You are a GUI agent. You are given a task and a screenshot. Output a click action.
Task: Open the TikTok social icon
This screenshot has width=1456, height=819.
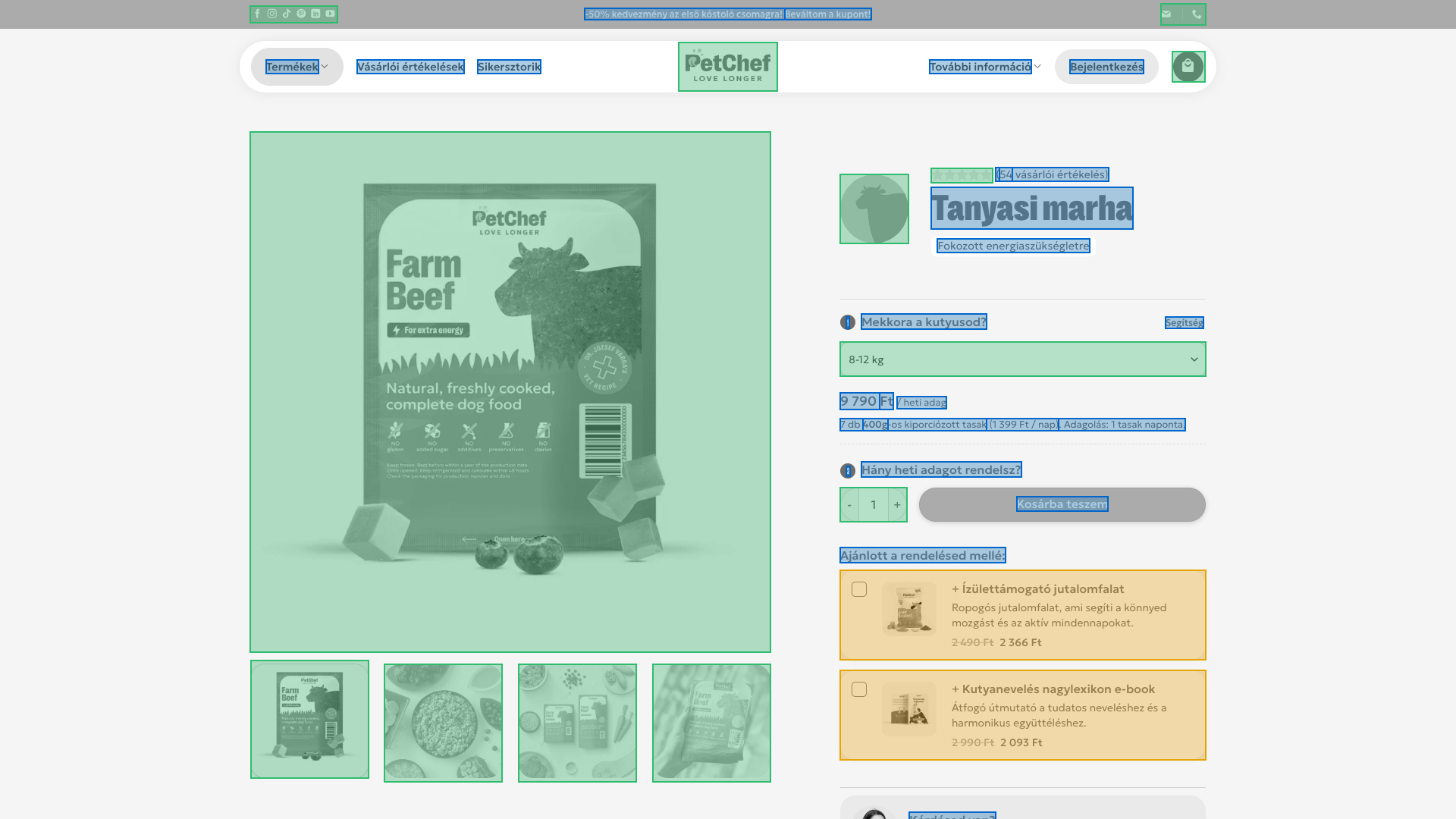[287, 14]
